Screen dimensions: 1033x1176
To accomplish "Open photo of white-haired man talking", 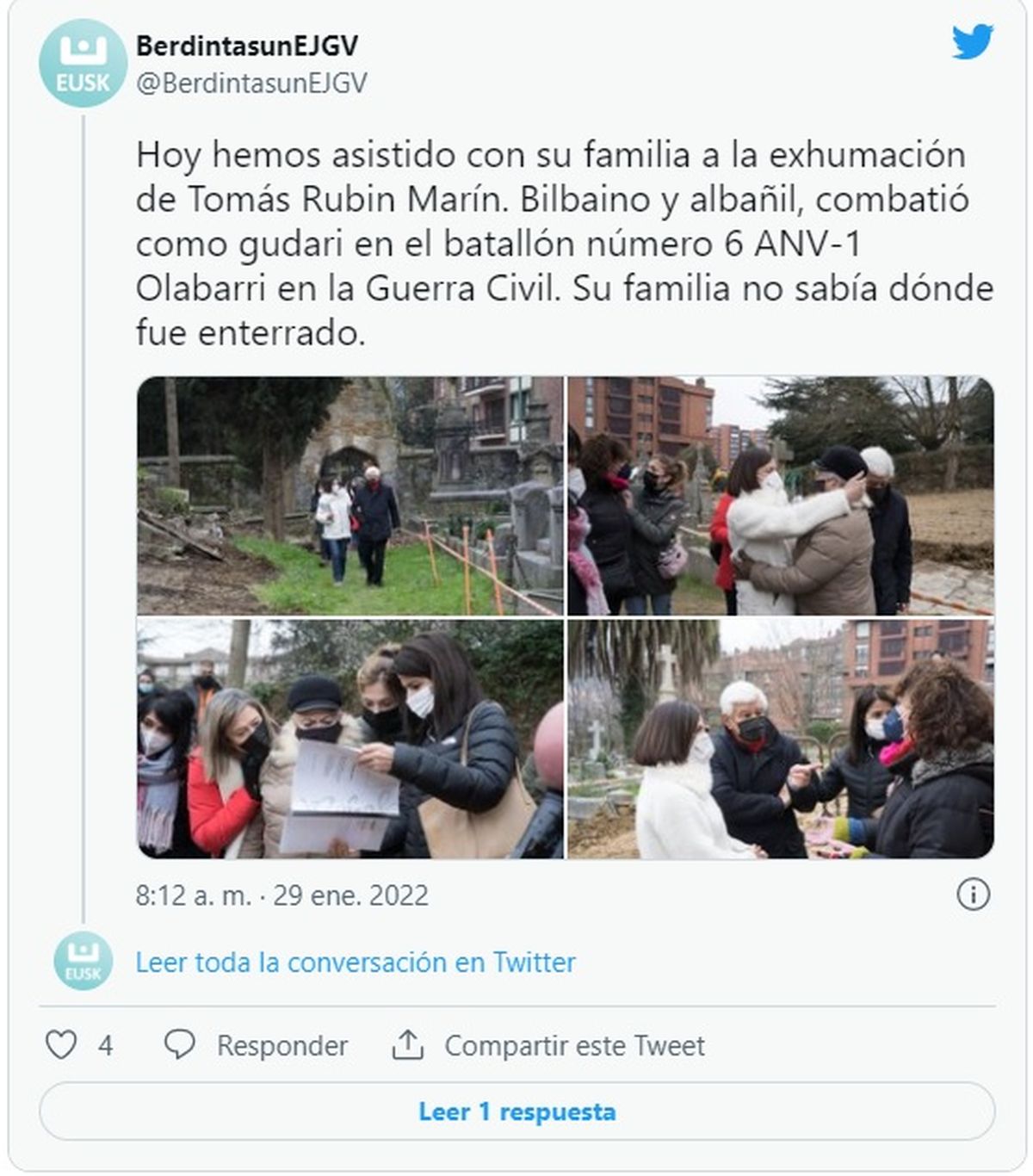I will [781, 739].
